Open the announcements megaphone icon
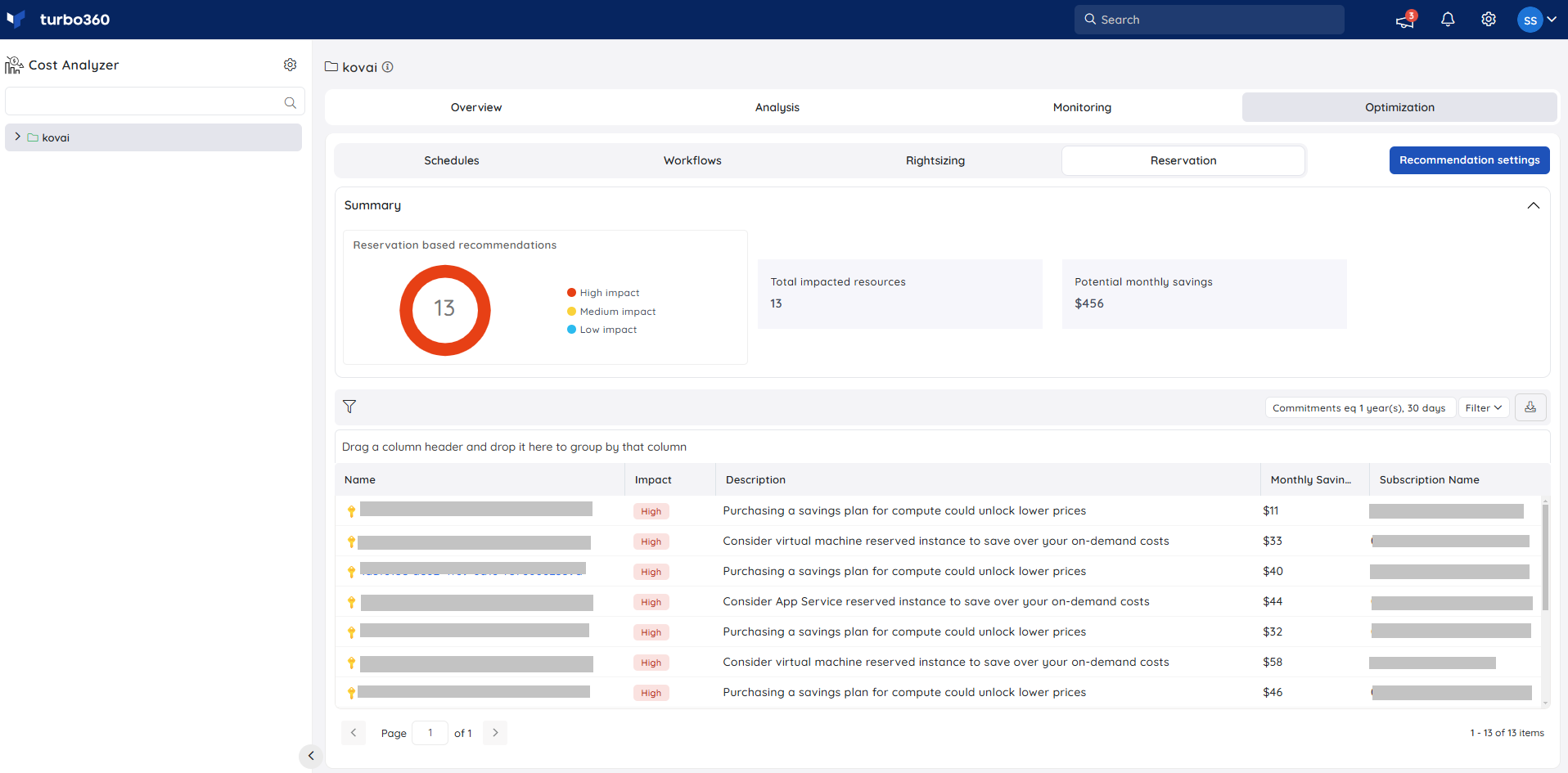 click(1405, 20)
